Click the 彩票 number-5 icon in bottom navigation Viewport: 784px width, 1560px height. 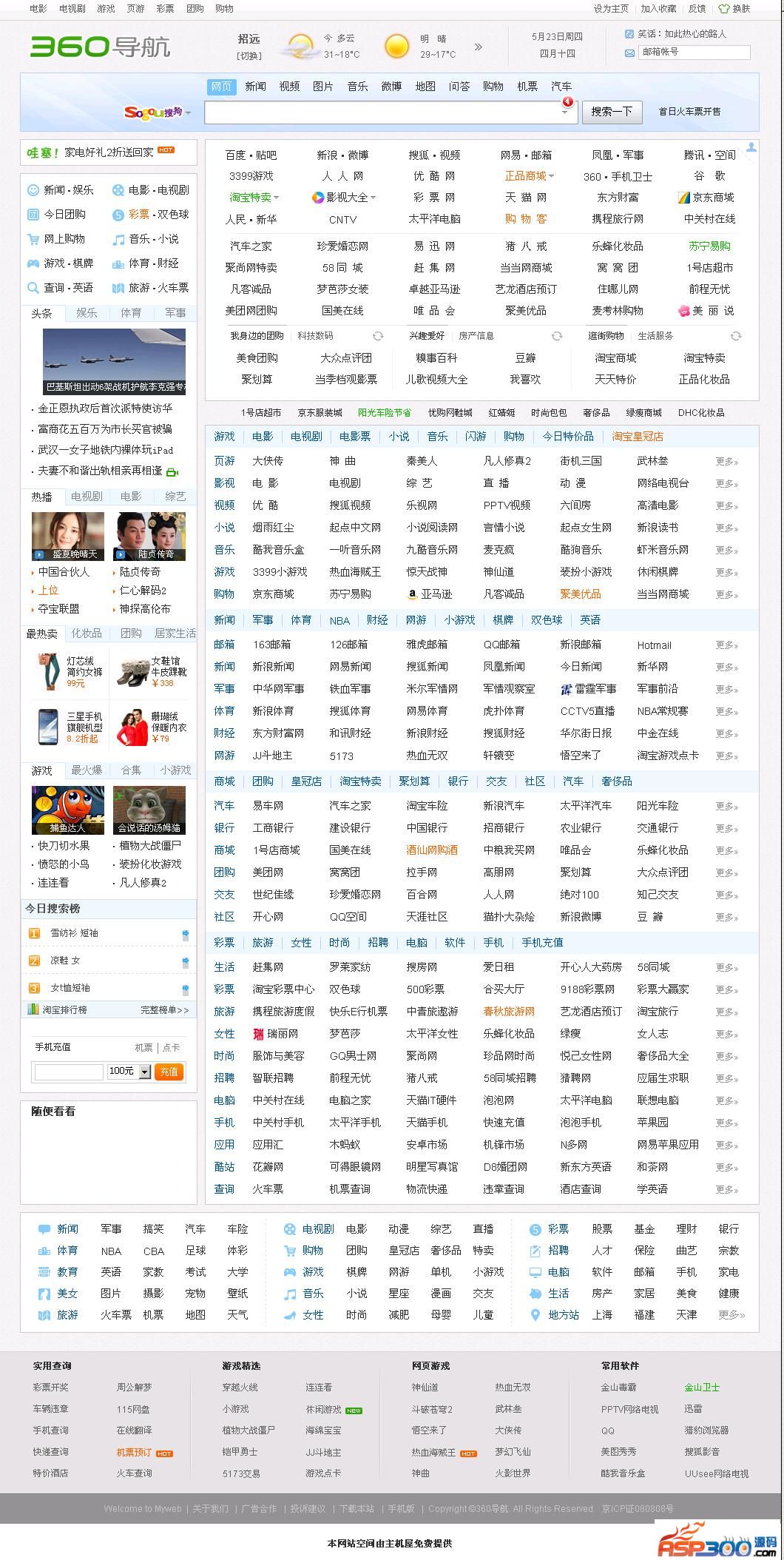click(x=535, y=1229)
